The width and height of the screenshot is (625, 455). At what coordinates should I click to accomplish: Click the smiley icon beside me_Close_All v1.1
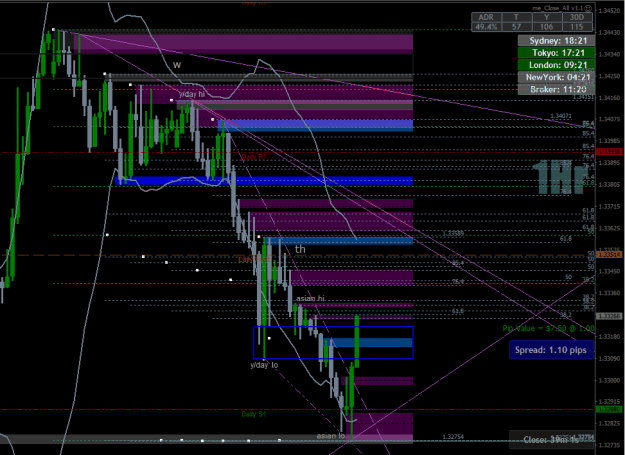point(588,8)
